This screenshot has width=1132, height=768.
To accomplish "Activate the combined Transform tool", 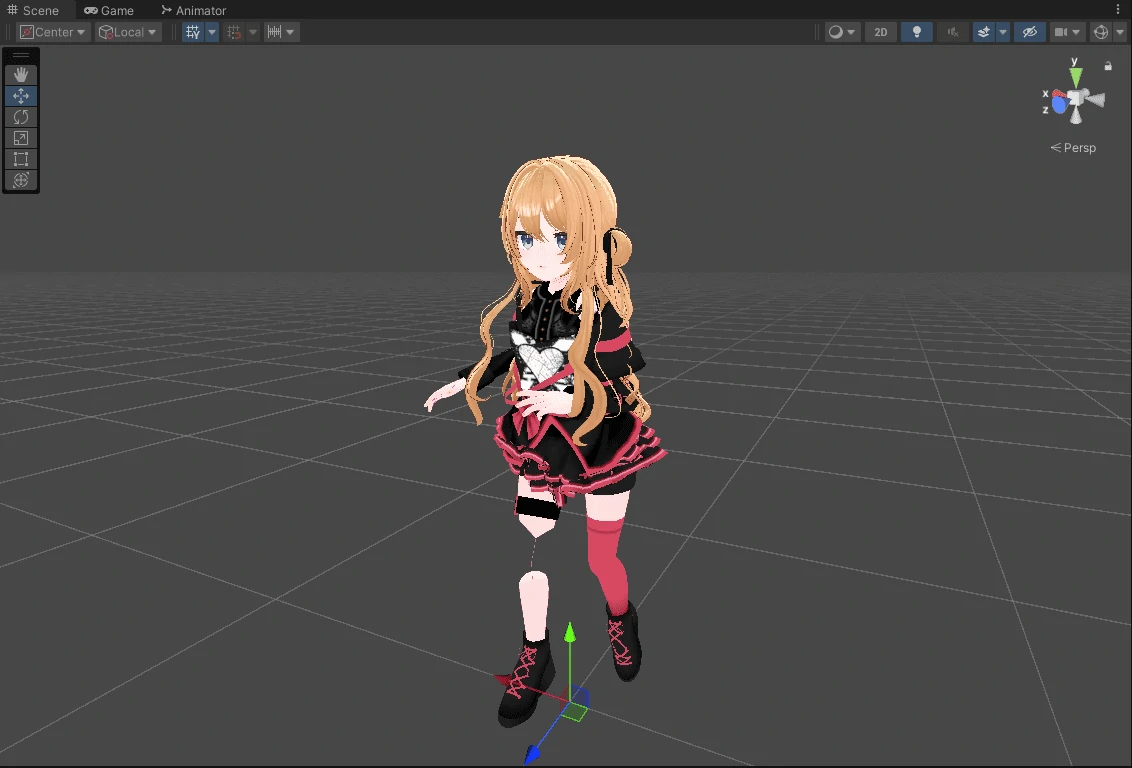I will 20,181.
